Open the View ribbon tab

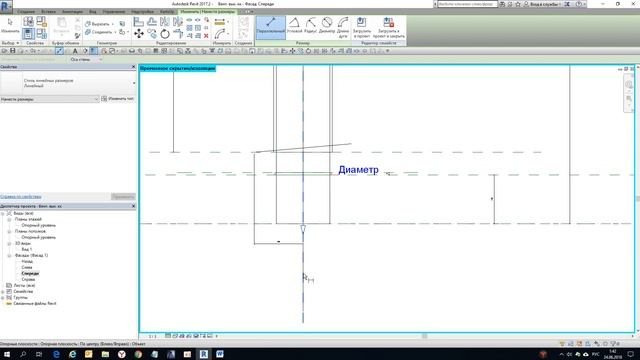(93, 12)
